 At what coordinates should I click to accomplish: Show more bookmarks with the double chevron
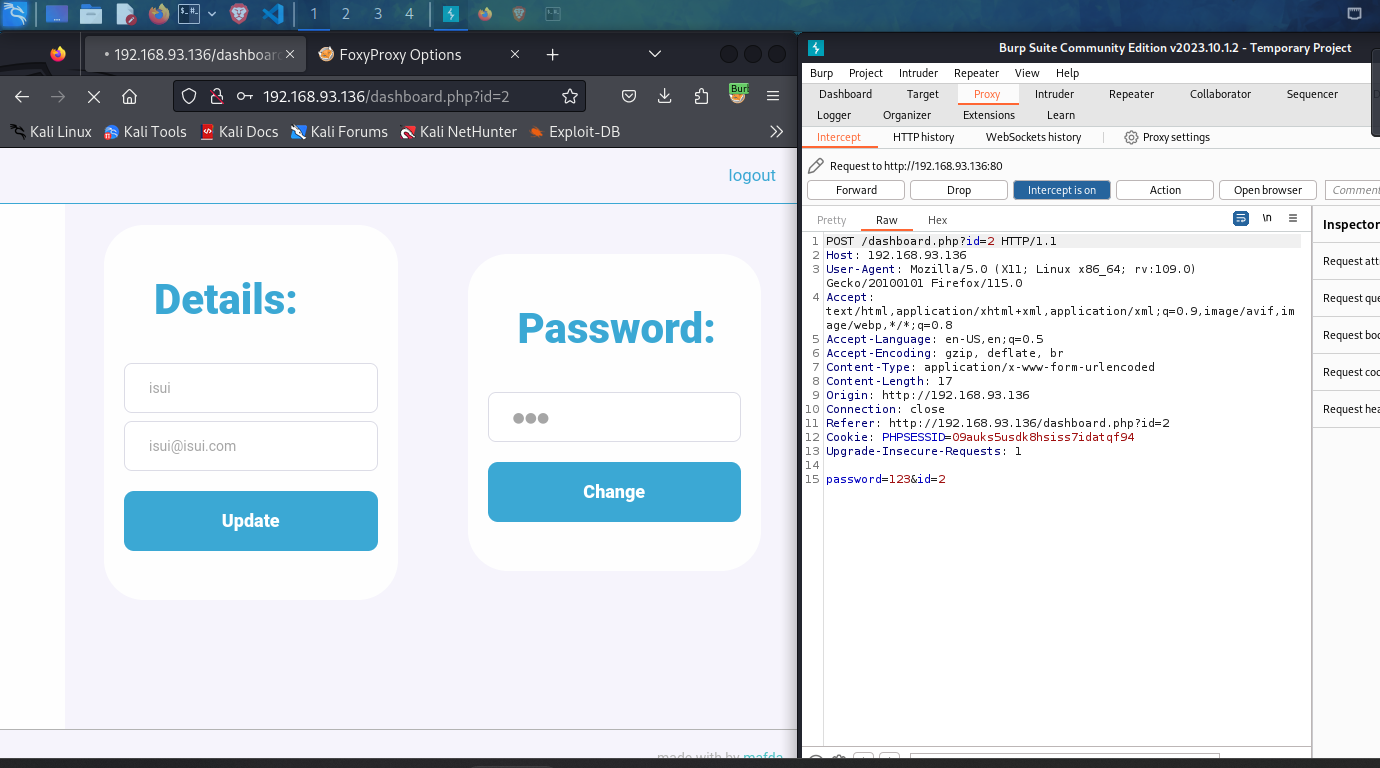(776, 132)
